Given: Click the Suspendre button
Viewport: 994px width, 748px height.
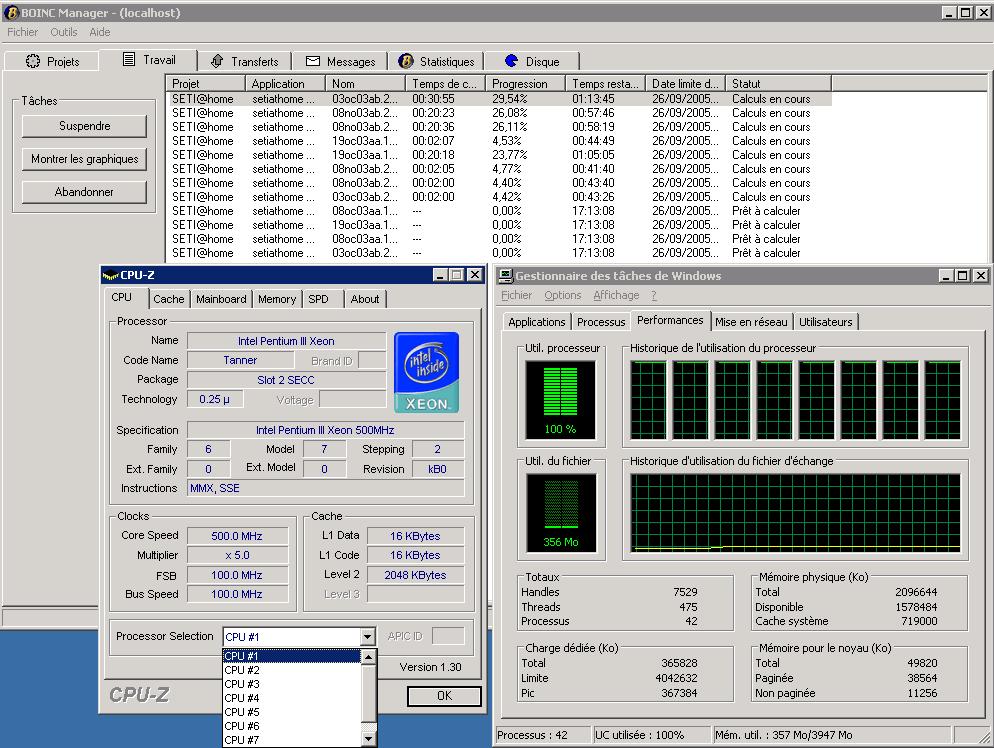Looking at the screenshot, I should (x=84, y=126).
